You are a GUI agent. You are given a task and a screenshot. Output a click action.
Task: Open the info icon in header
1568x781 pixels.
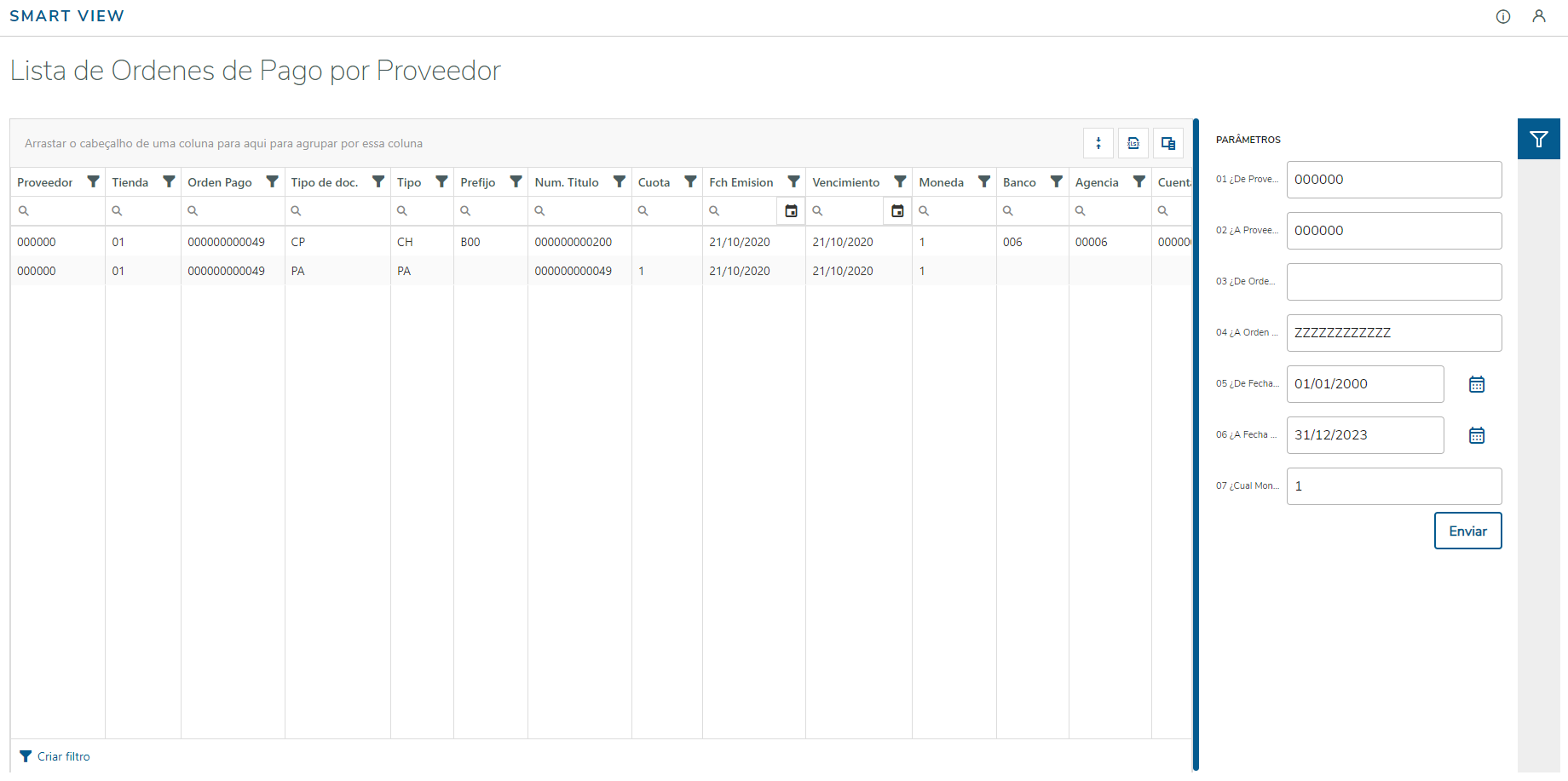[1503, 17]
